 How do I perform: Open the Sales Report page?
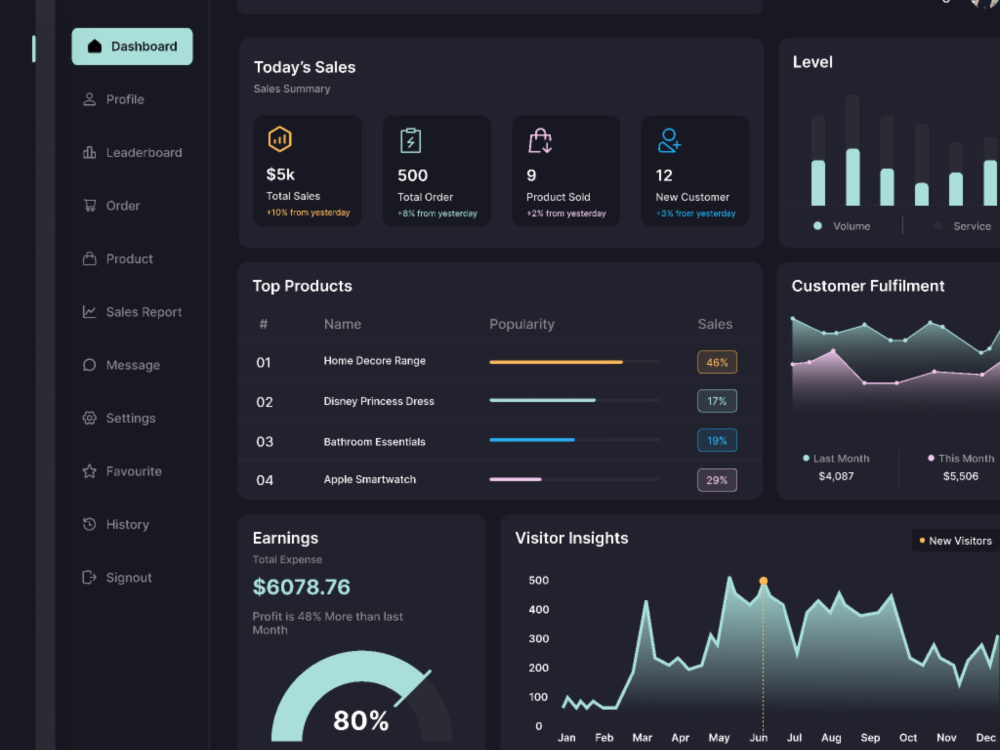143,312
